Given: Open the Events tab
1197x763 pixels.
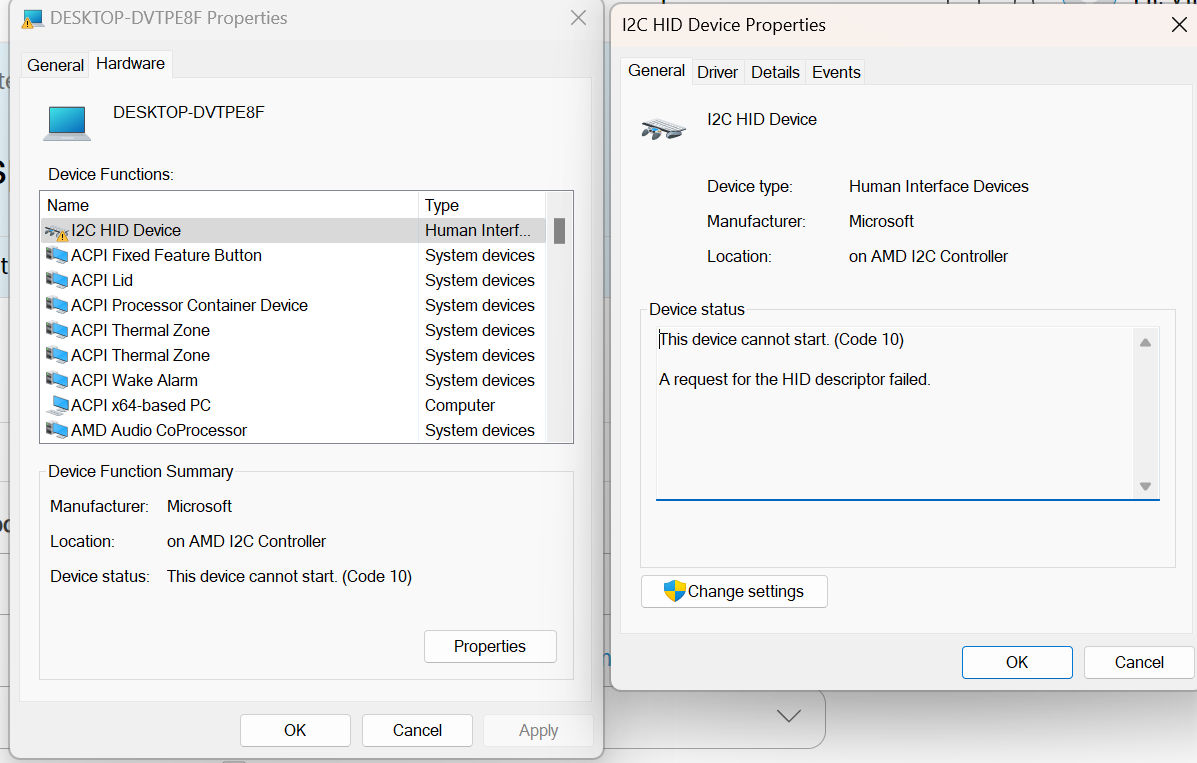Looking at the screenshot, I should pyautogui.click(x=836, y=71).
